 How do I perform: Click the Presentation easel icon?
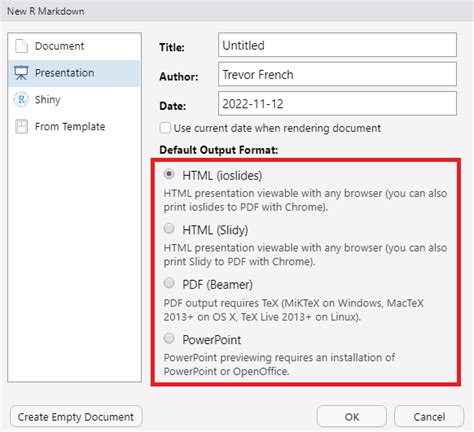coord(21,73)
